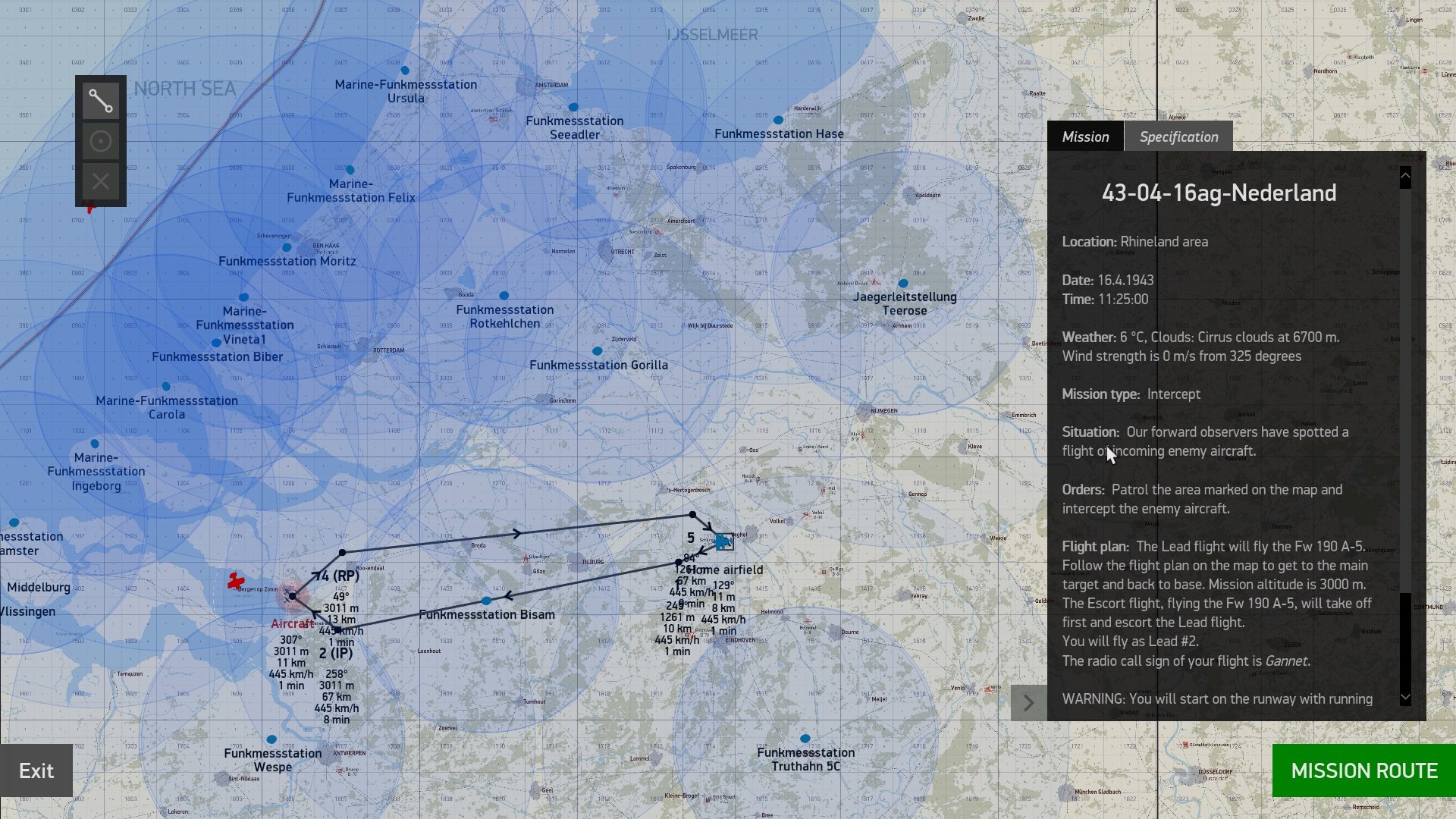1456x819 pixels.
Task: Click the Funkmessstation Hase label
Action: [779, 133]
